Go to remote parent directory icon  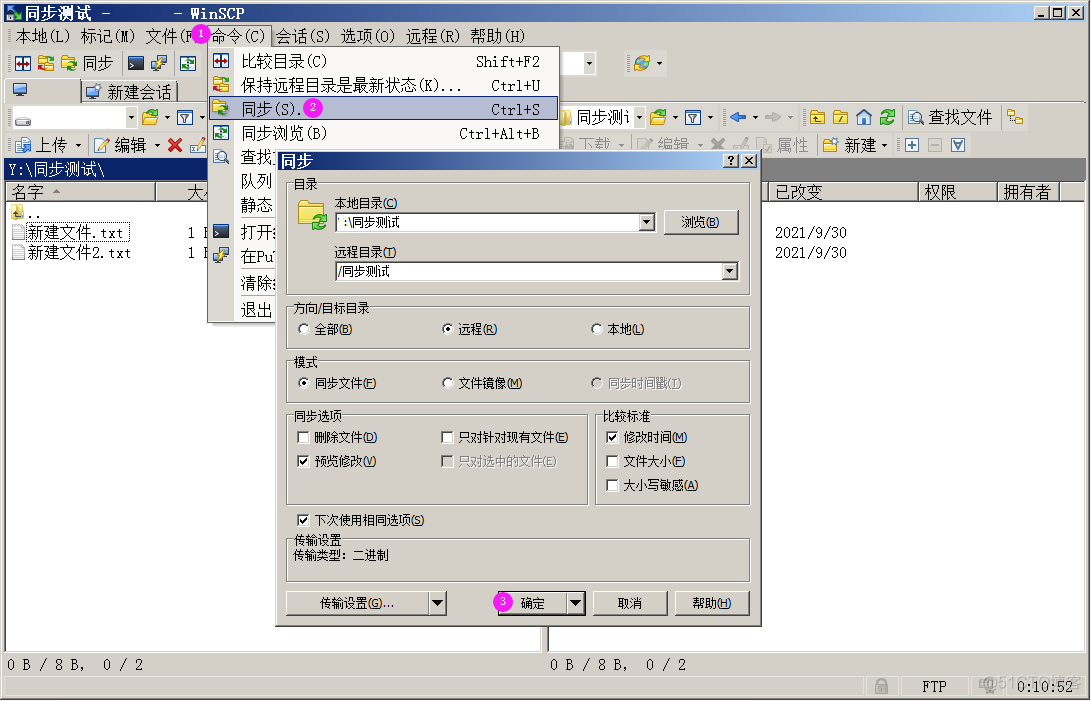(818, 118)
